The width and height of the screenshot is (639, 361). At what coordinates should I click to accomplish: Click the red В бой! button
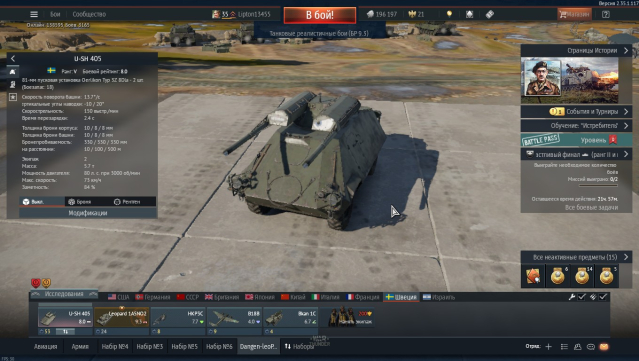coord(320,15)
